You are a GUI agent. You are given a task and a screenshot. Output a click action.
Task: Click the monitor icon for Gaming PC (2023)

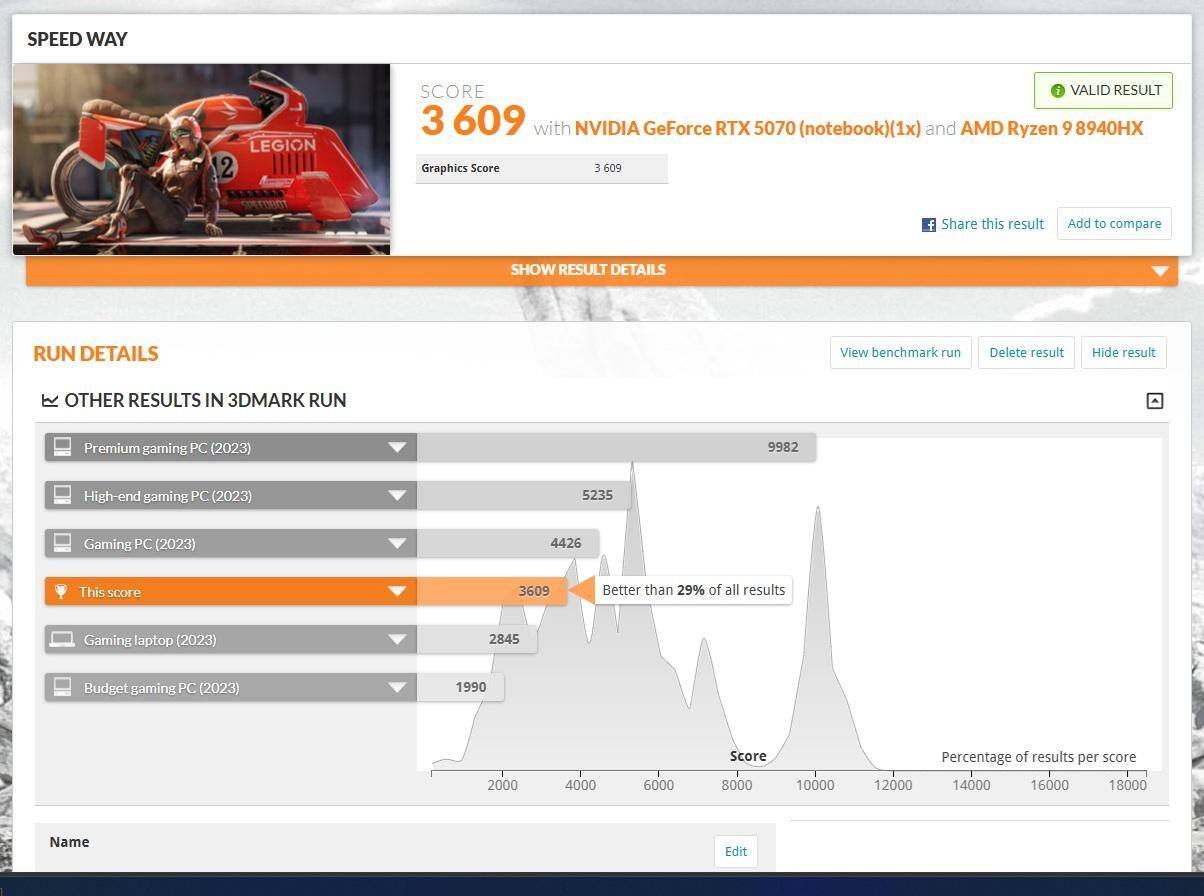coord(62,543)
